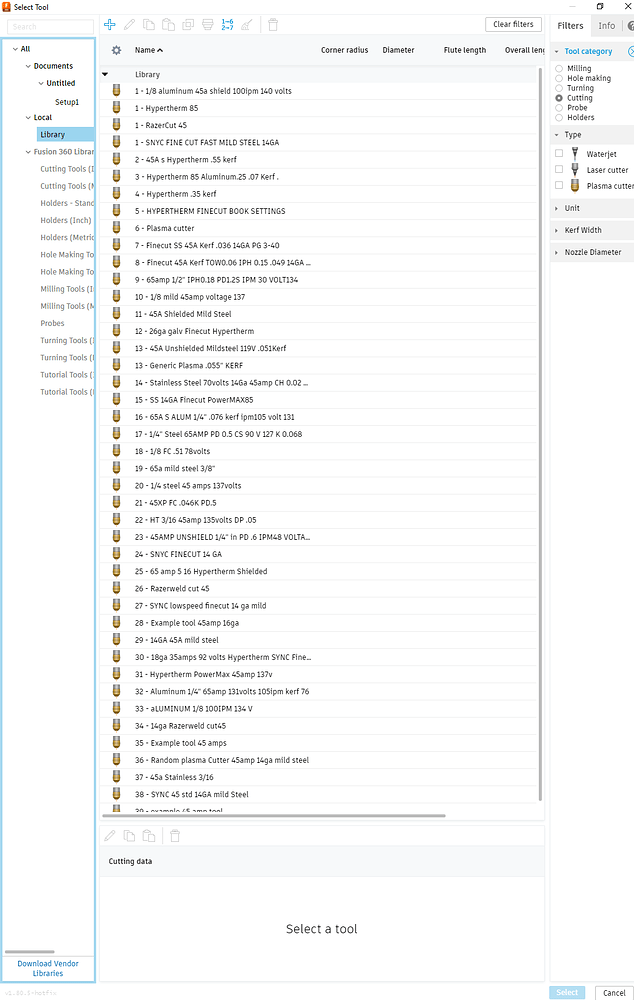Screen dimensions: 634x1000
Task: Click the pencil edit icon in top toolbar
Action: coord(129,24)
